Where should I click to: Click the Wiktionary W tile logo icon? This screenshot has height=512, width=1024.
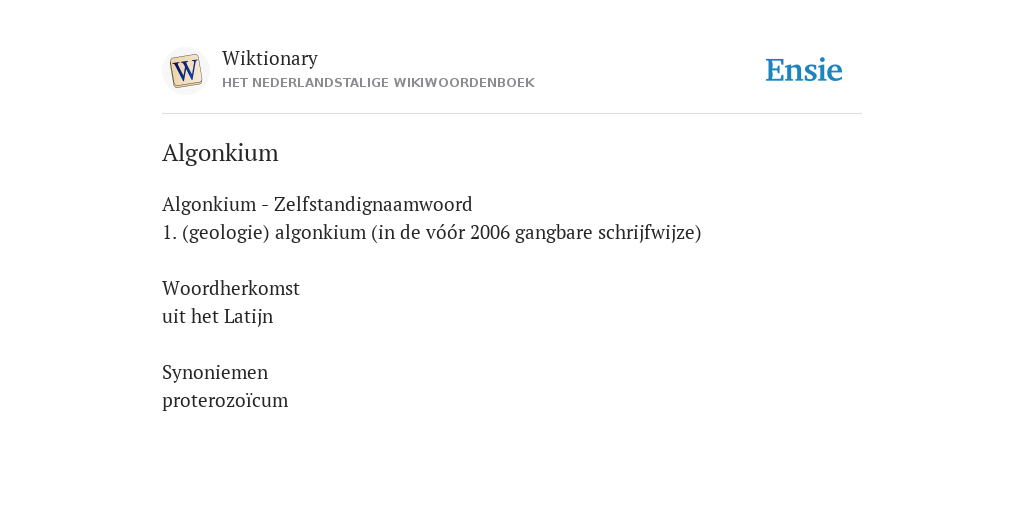click(x=185, y=71)
